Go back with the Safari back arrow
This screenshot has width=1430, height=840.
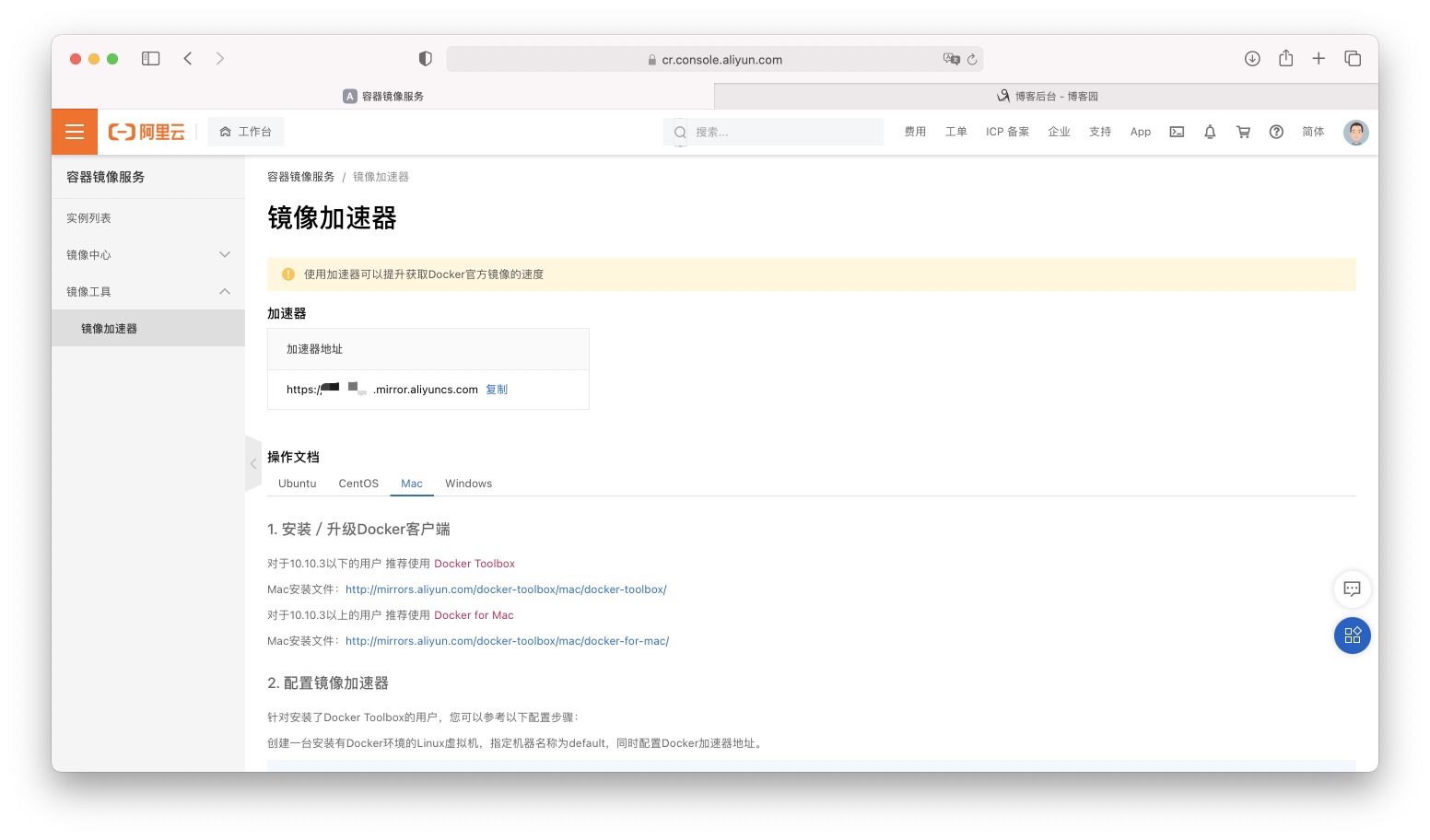[x=188, y=58]
